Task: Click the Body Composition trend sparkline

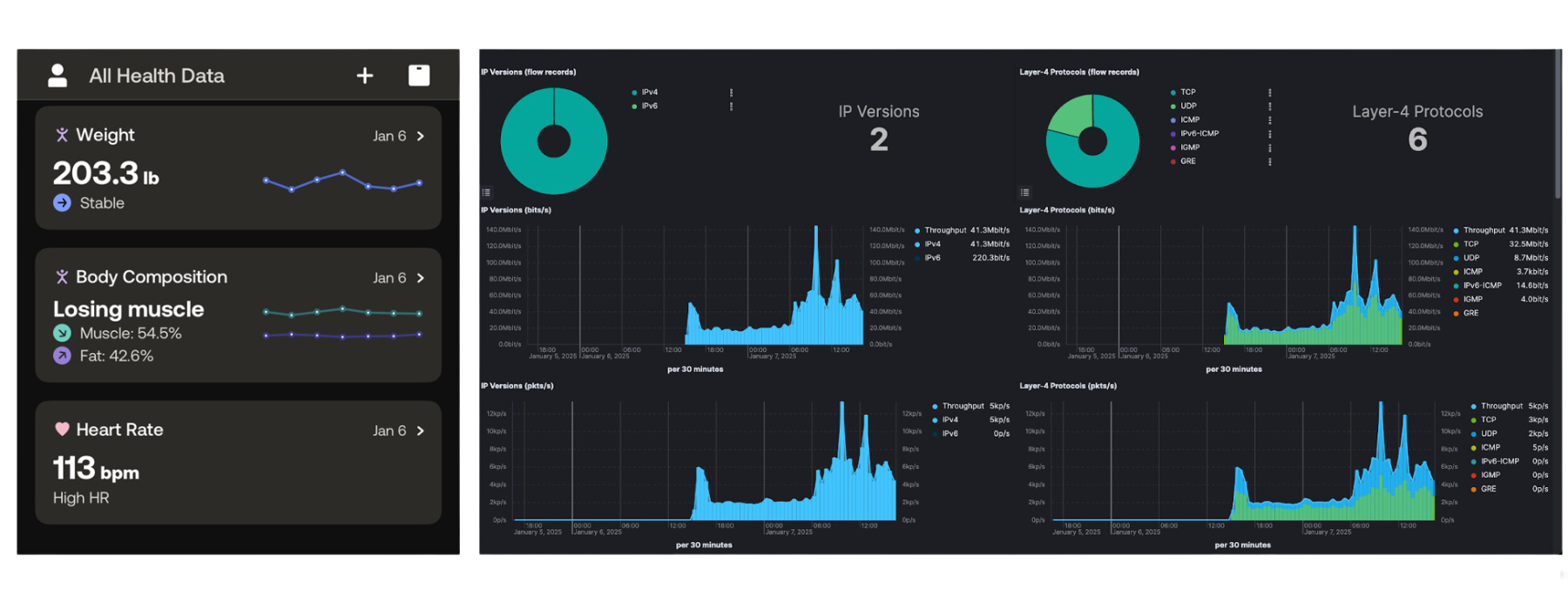Action: [x=342, y=322]
